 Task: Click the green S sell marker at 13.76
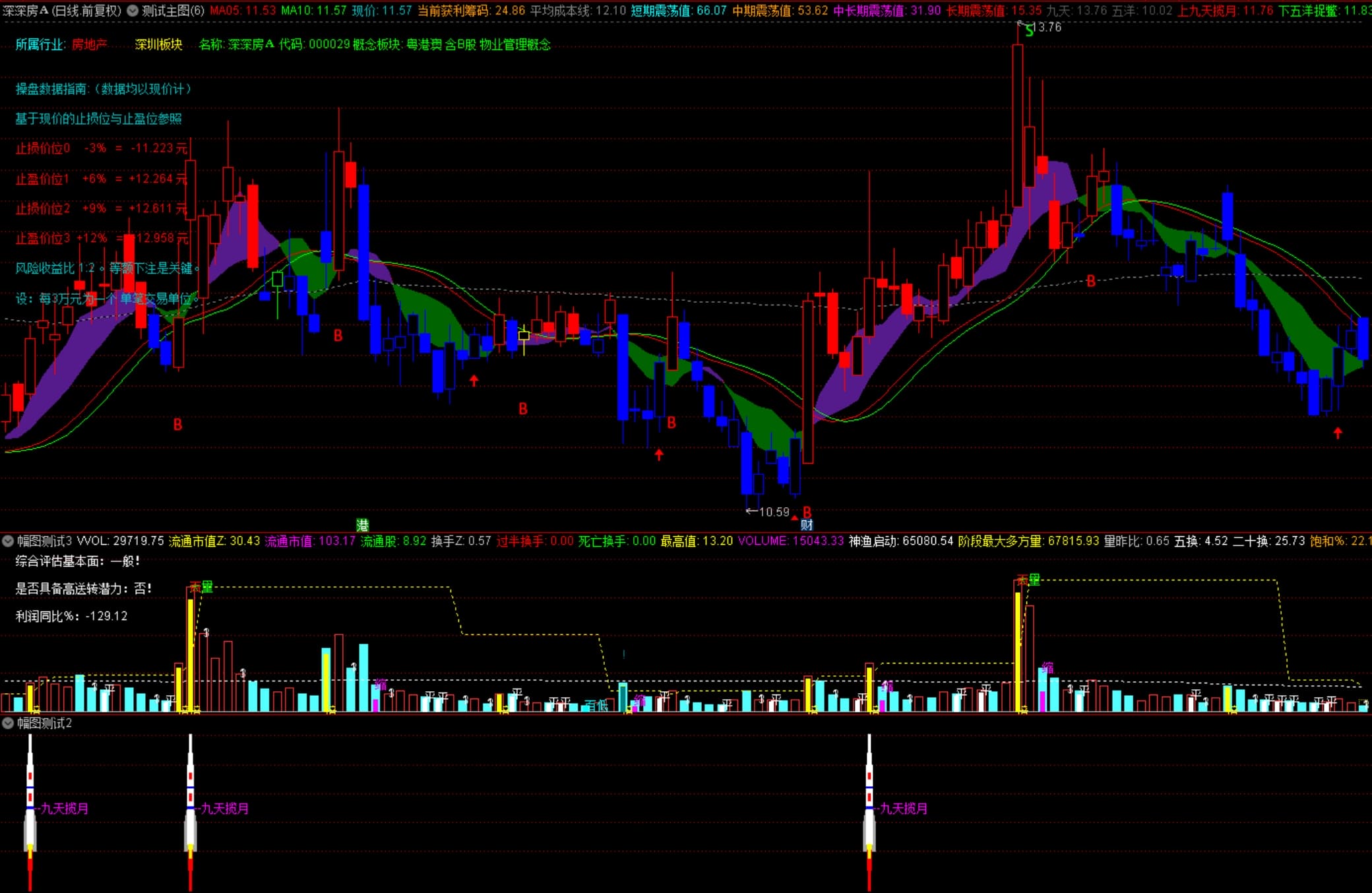[1029, 31]
